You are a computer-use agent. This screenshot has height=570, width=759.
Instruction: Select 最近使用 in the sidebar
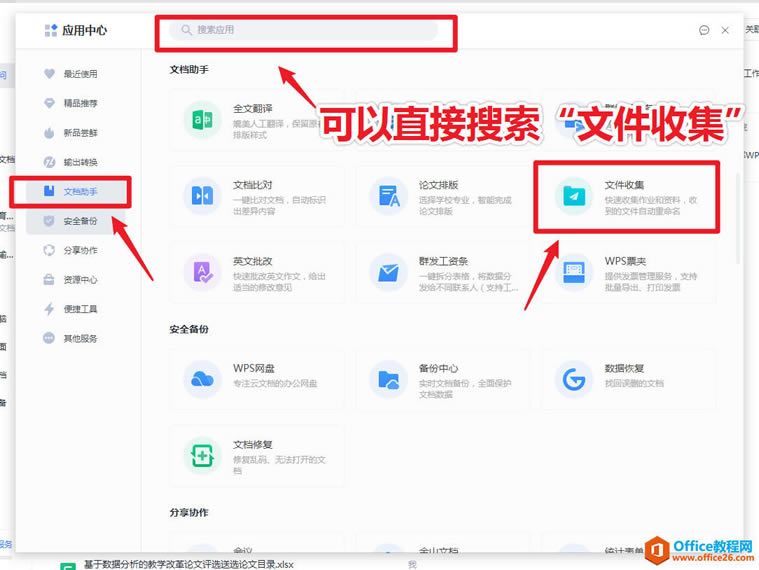click(80, 74)
